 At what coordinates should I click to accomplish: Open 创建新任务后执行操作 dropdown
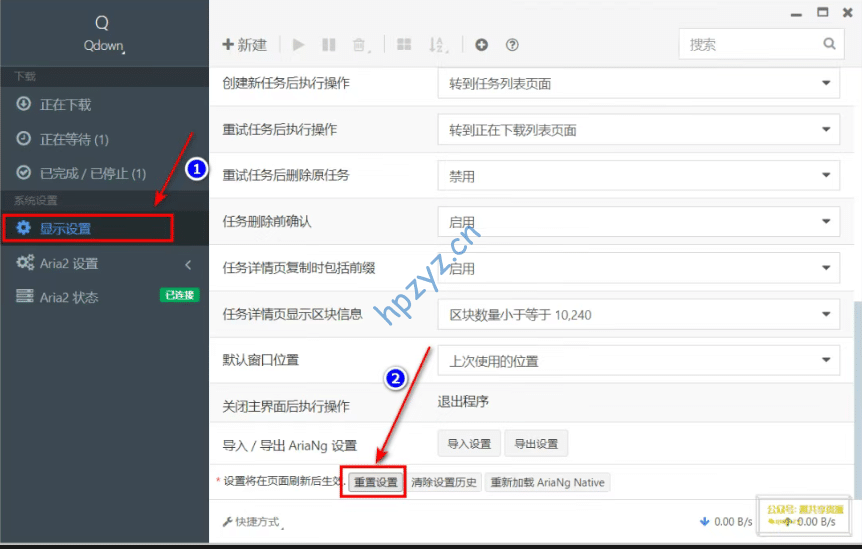[x=638, y=84]
